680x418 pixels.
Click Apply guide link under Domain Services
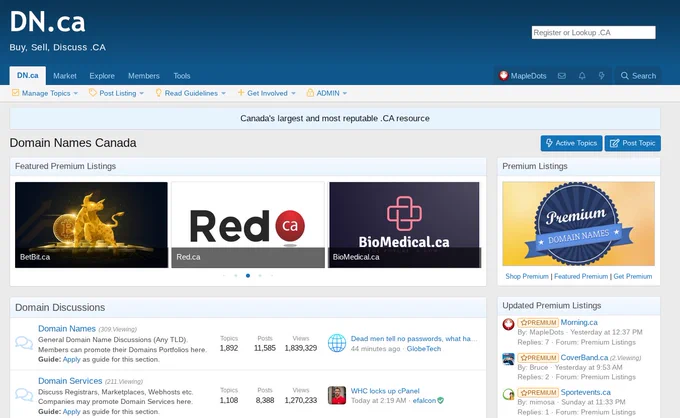[72, 411]
